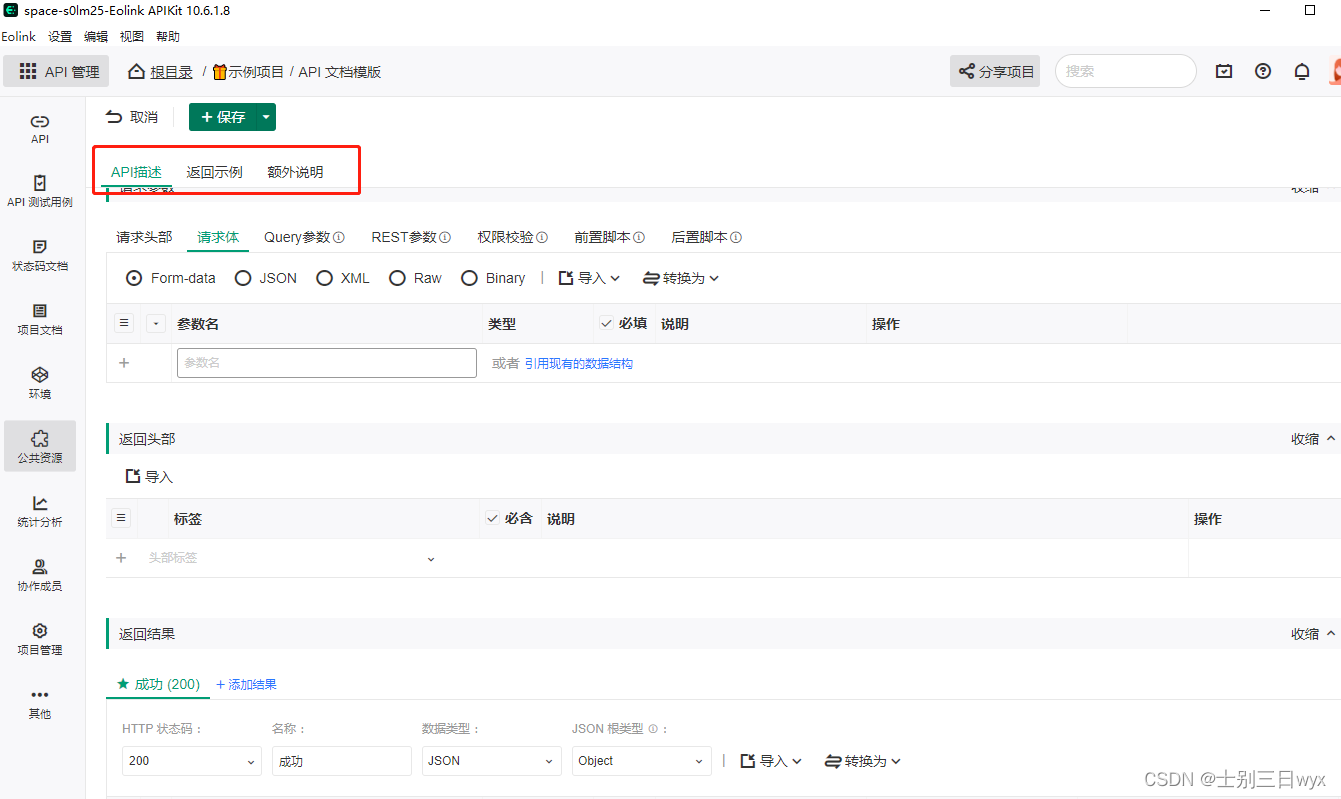Open 状态码文档 sidebar item
The height and width of the screenshot is (799, 1341).
point(40,255)
